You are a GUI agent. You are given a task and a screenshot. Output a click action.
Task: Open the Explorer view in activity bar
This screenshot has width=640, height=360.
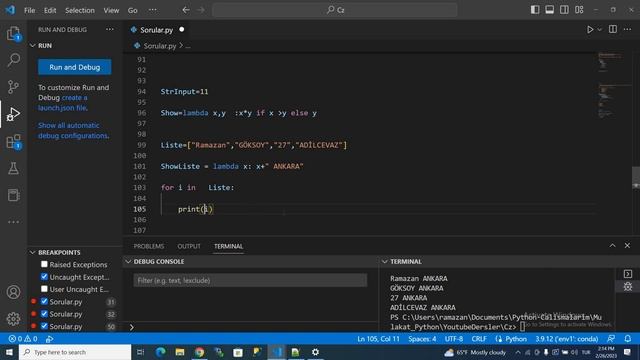pyautogui.click(x=13, y=33)
